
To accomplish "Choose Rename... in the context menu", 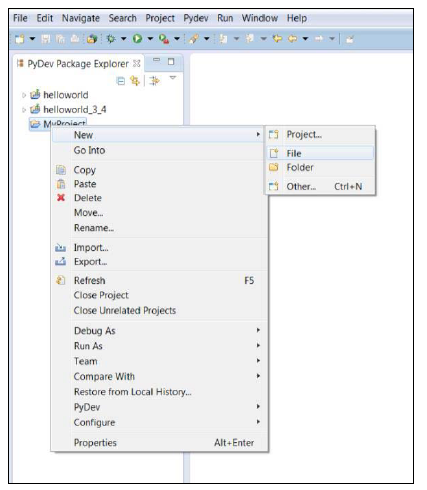I will tap(159, 228).
